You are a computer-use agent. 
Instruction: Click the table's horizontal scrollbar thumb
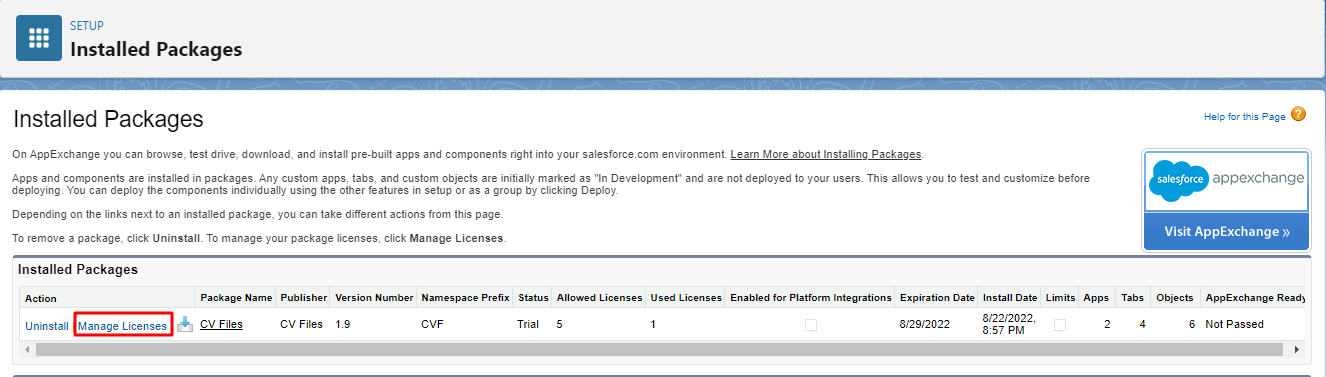pyautogui.click(x=659, y=350)
